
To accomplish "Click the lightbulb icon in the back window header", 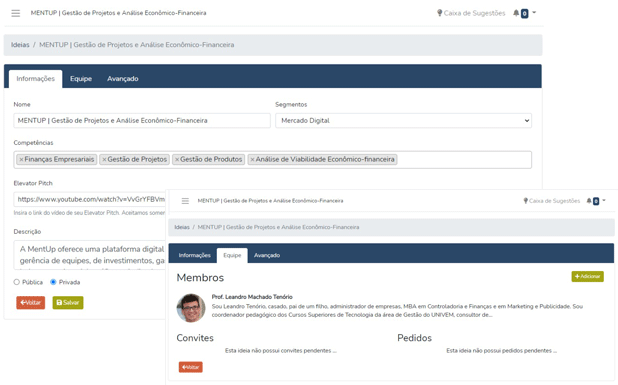I will 439,13.
